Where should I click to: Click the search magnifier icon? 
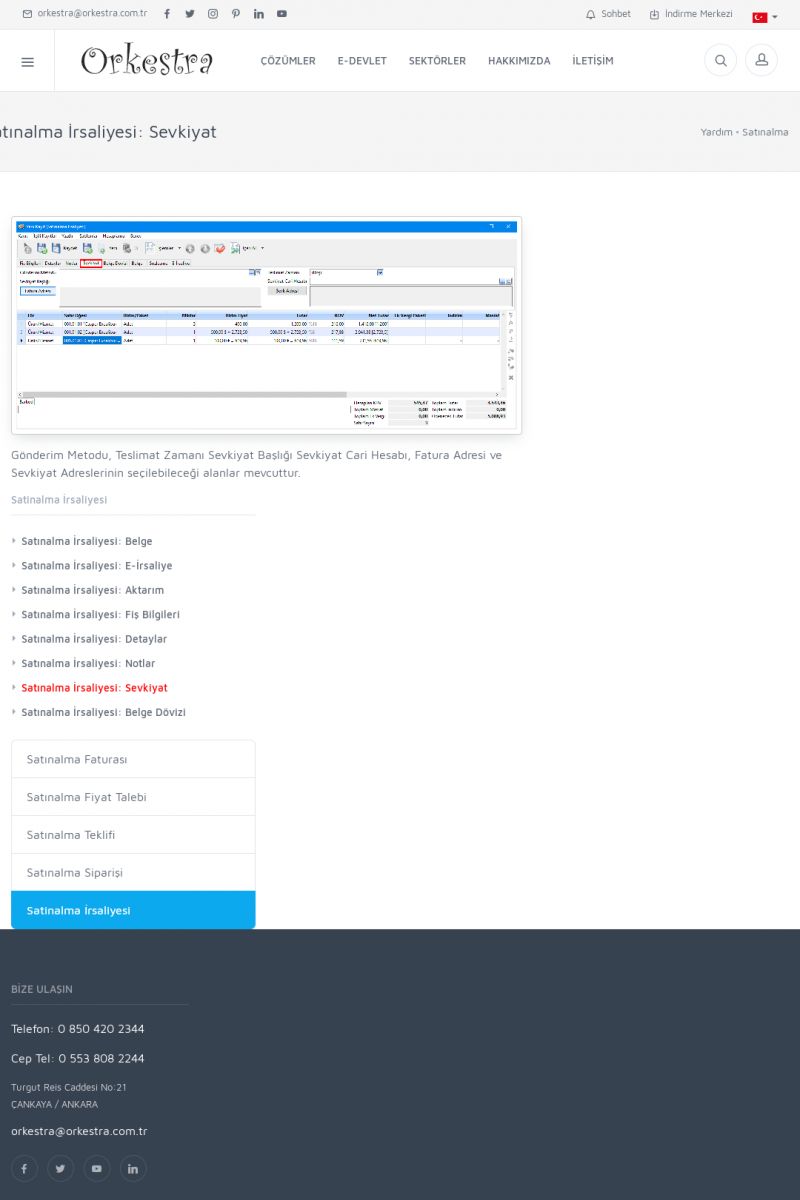pyautogui.click(x=720, y=61)
